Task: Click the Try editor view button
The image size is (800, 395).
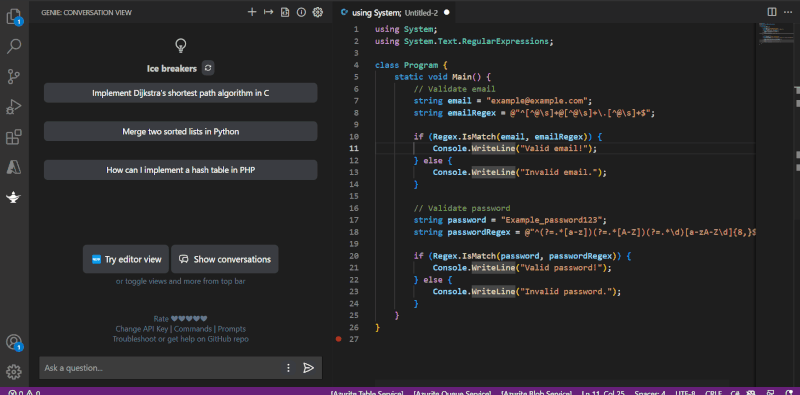Action: [x=126, y=259]
